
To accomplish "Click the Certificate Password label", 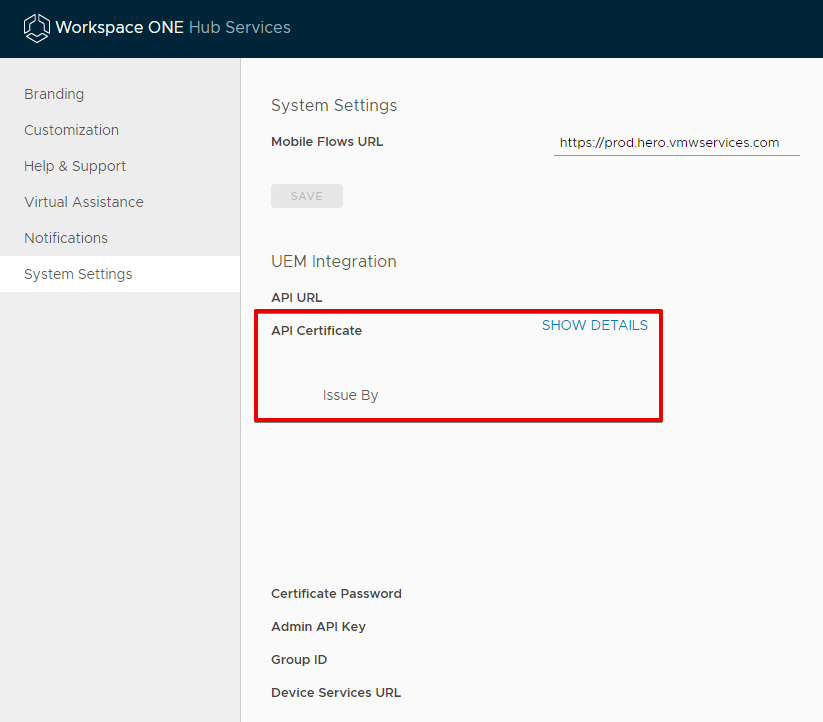I will pos(336,594).
